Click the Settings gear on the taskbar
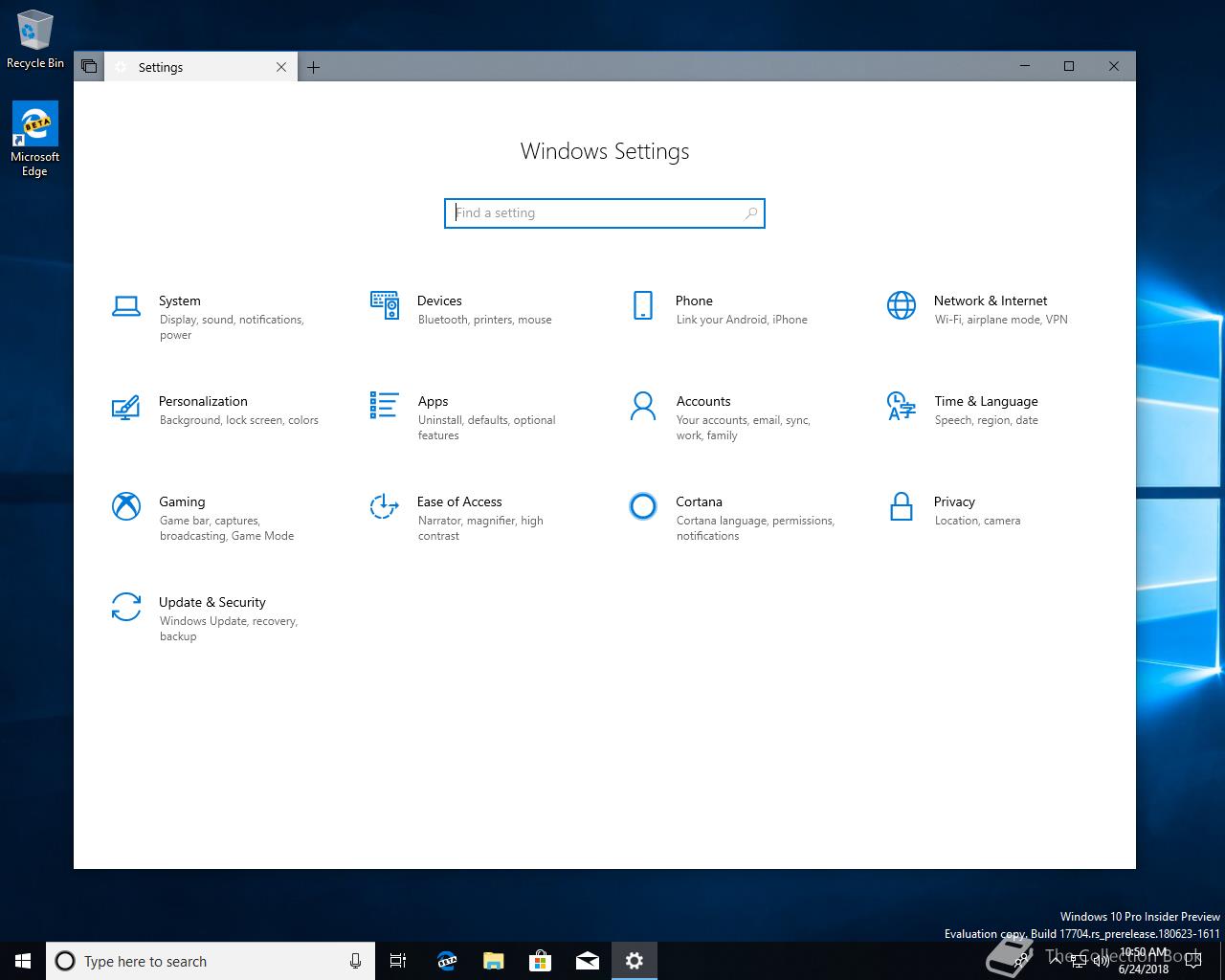 click(635, 961)
